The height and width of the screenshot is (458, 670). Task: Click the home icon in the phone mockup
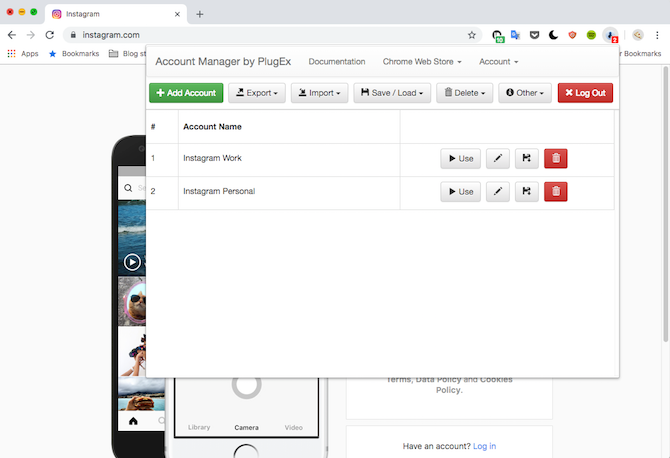[x=133, y=421]
